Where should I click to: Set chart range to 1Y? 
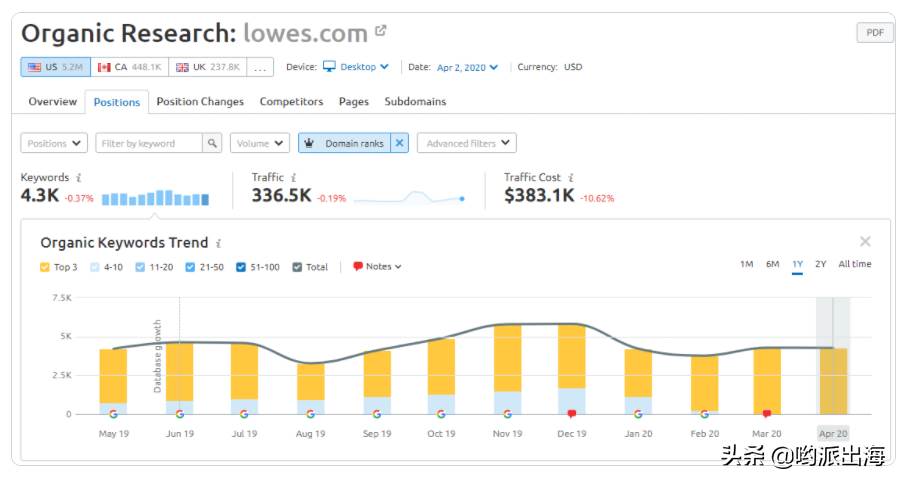[x=798, y=264]
